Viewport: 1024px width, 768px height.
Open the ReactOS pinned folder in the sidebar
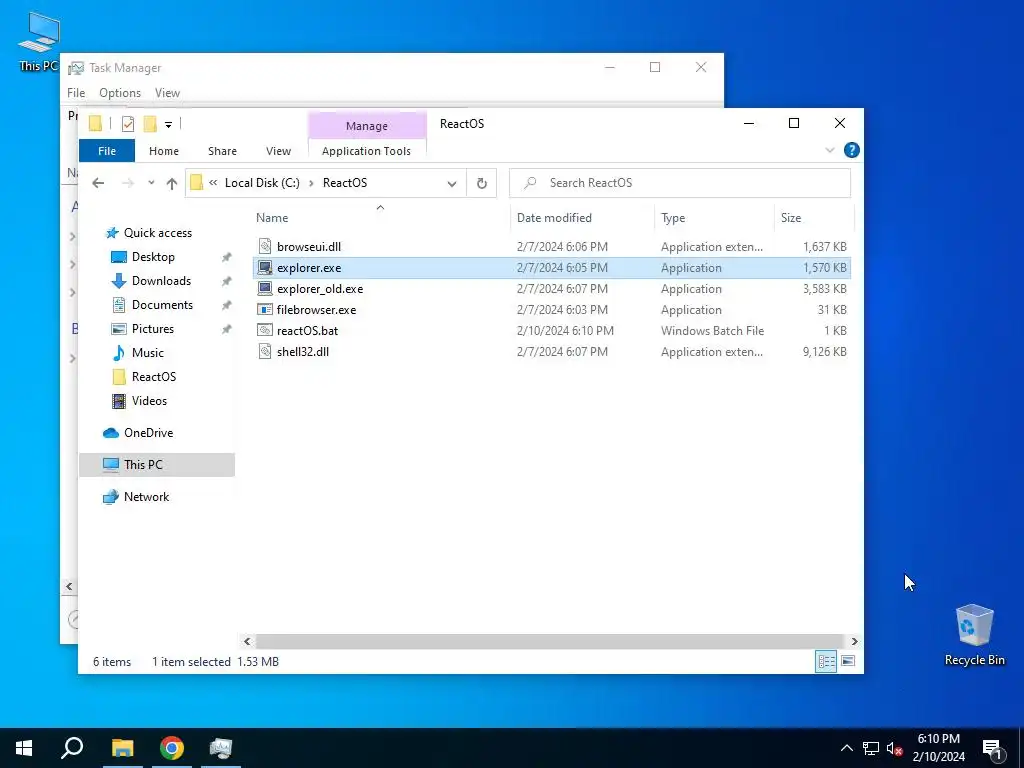153,377
